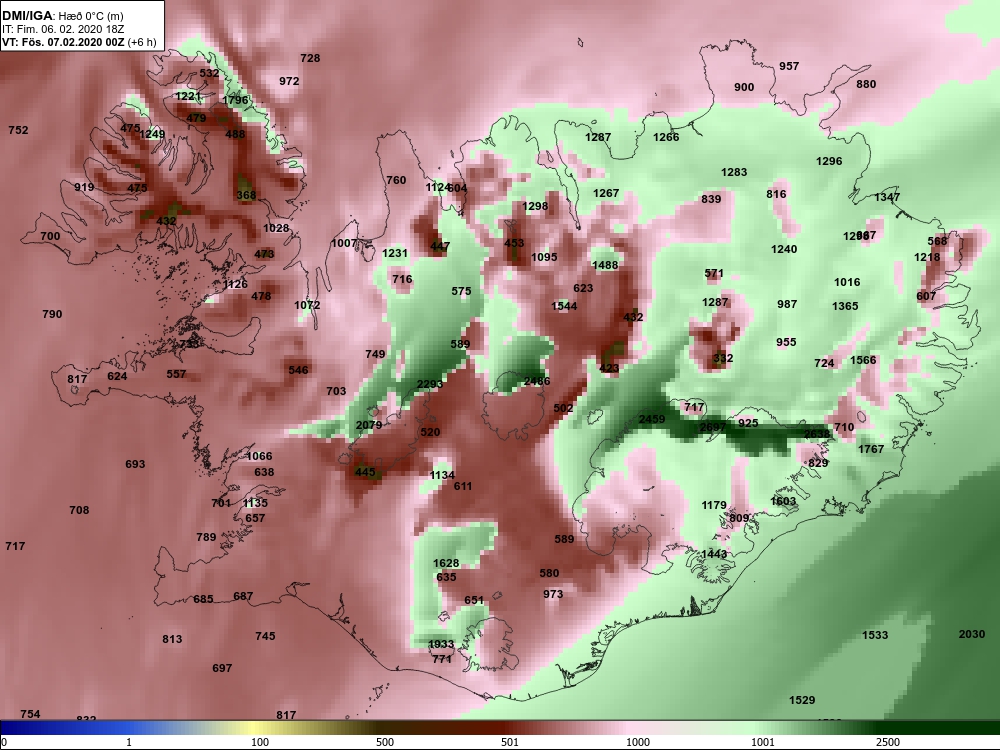Image resolution: width=1000 pixels, height=750 pixels.
Task: Click the legend label '1001'
Action: coord(763,742)
